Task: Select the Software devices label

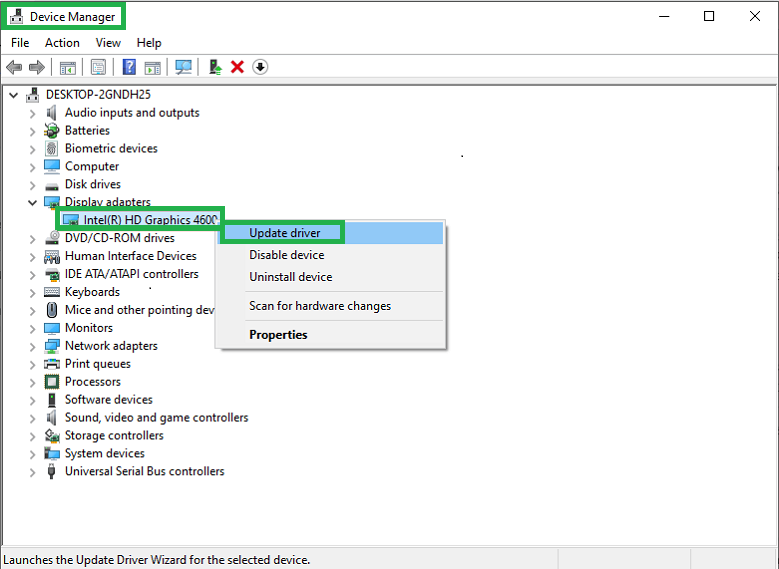Action: 109,400
